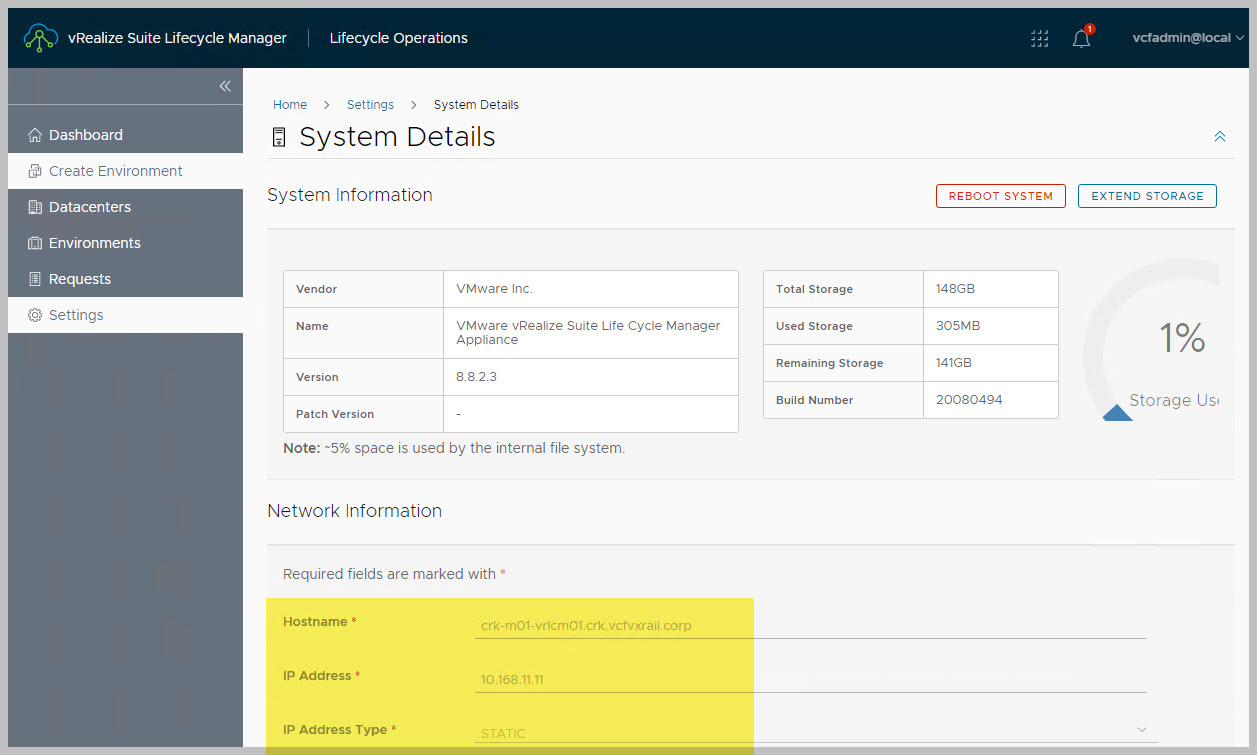Image resolution: width=1257 pixels, height=755 pixels.
Task: Collapse the left navigation sidebar
Action: 225,86
